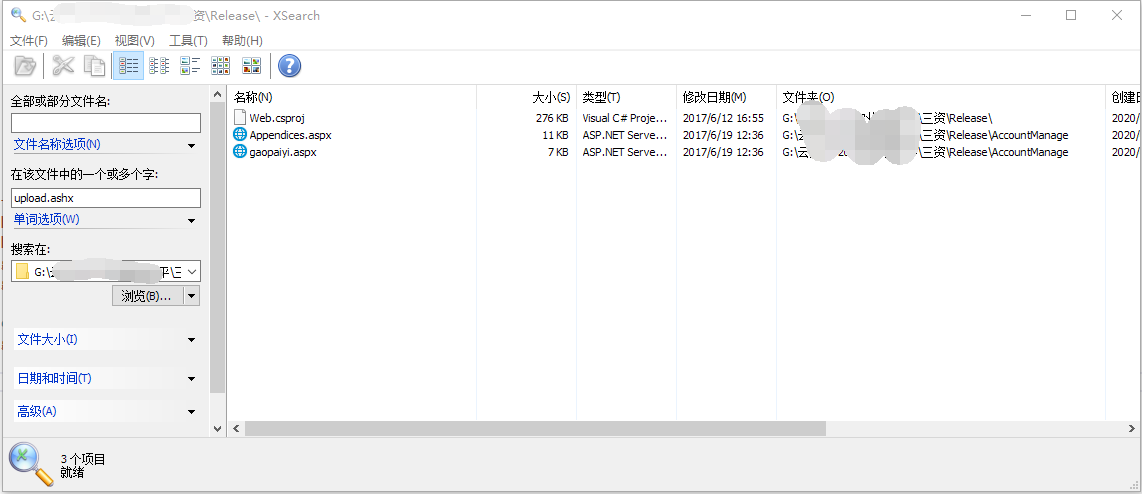Click the 2017/6/12 16:55 modified date
Image resolution: width=1142 pixels, height=494 pixels.
tap(723, 117)
